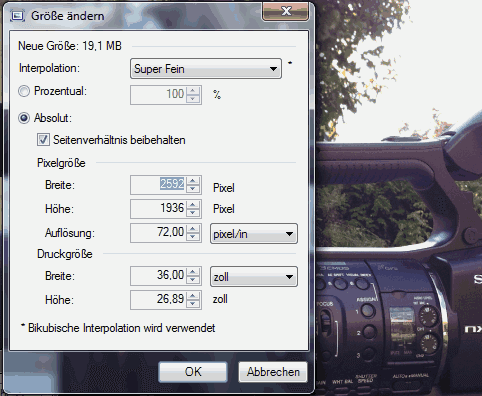Click the Druckgröße Höhe field 26,89

[159, 300]
